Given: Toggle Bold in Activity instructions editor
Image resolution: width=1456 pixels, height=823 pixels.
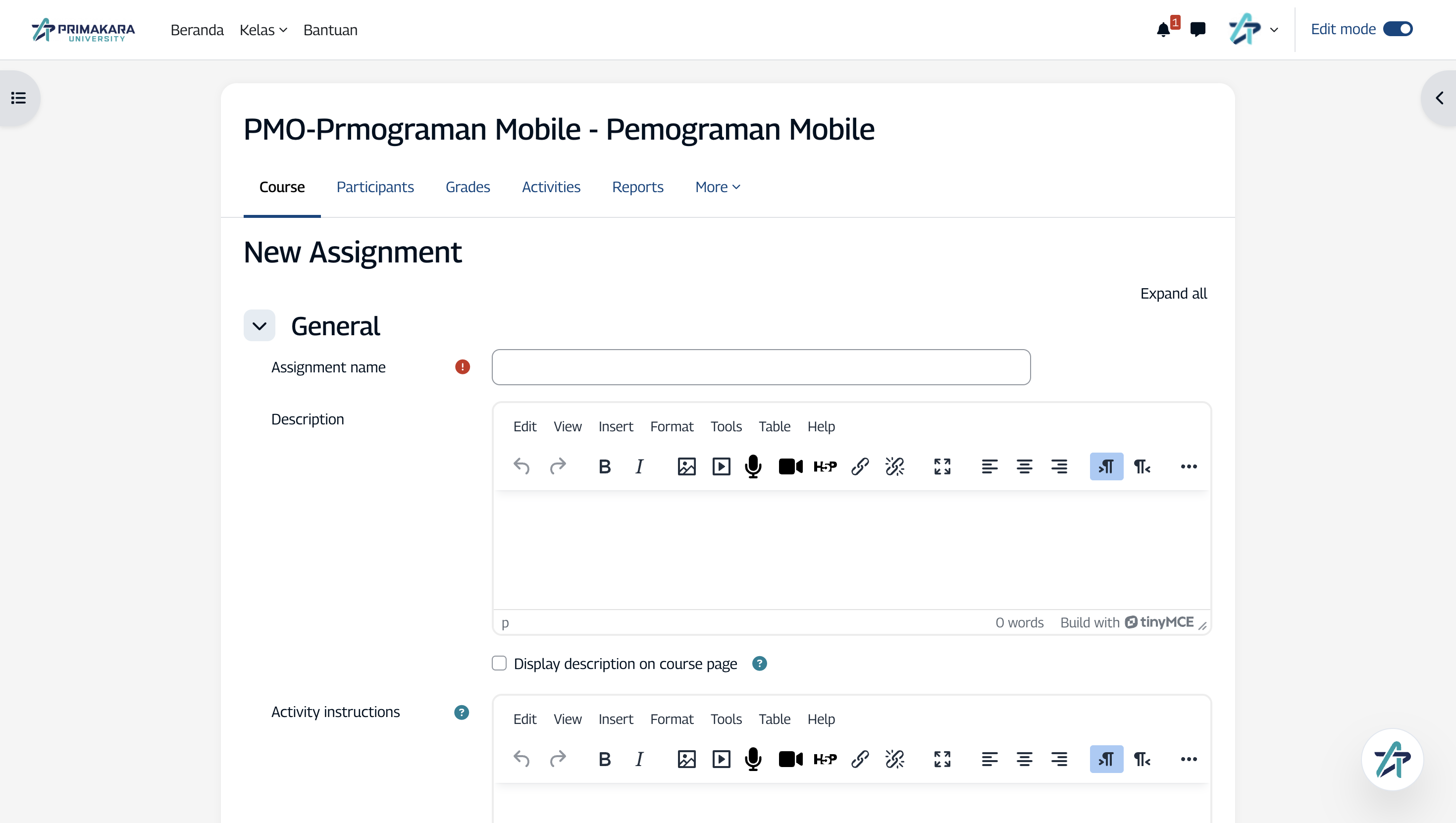Looking at the screenshot, I should click(604, 759).
